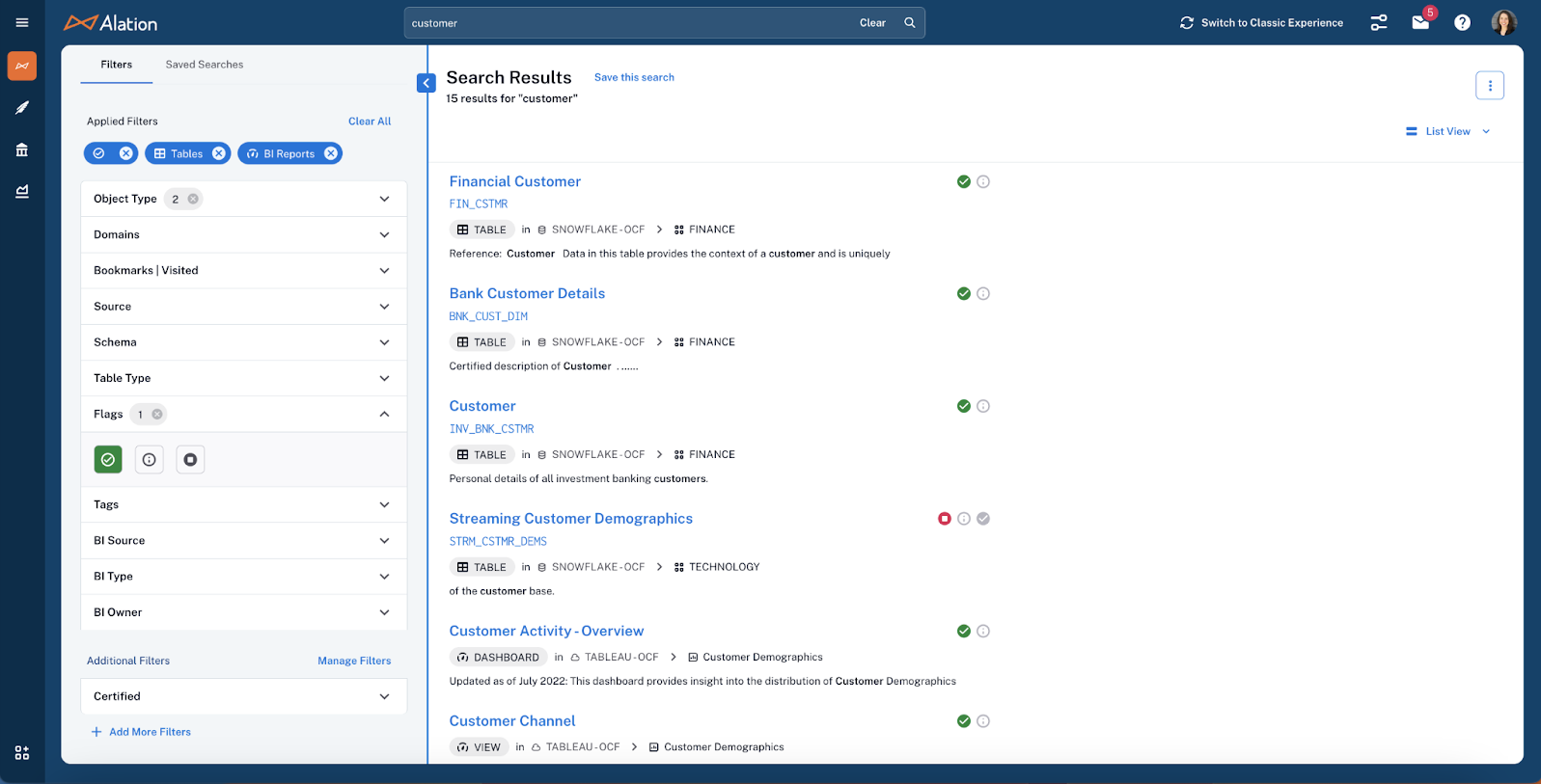The image size is (1541, 784).
Task: Open the List View dropdown
Action: point(1447,131)
